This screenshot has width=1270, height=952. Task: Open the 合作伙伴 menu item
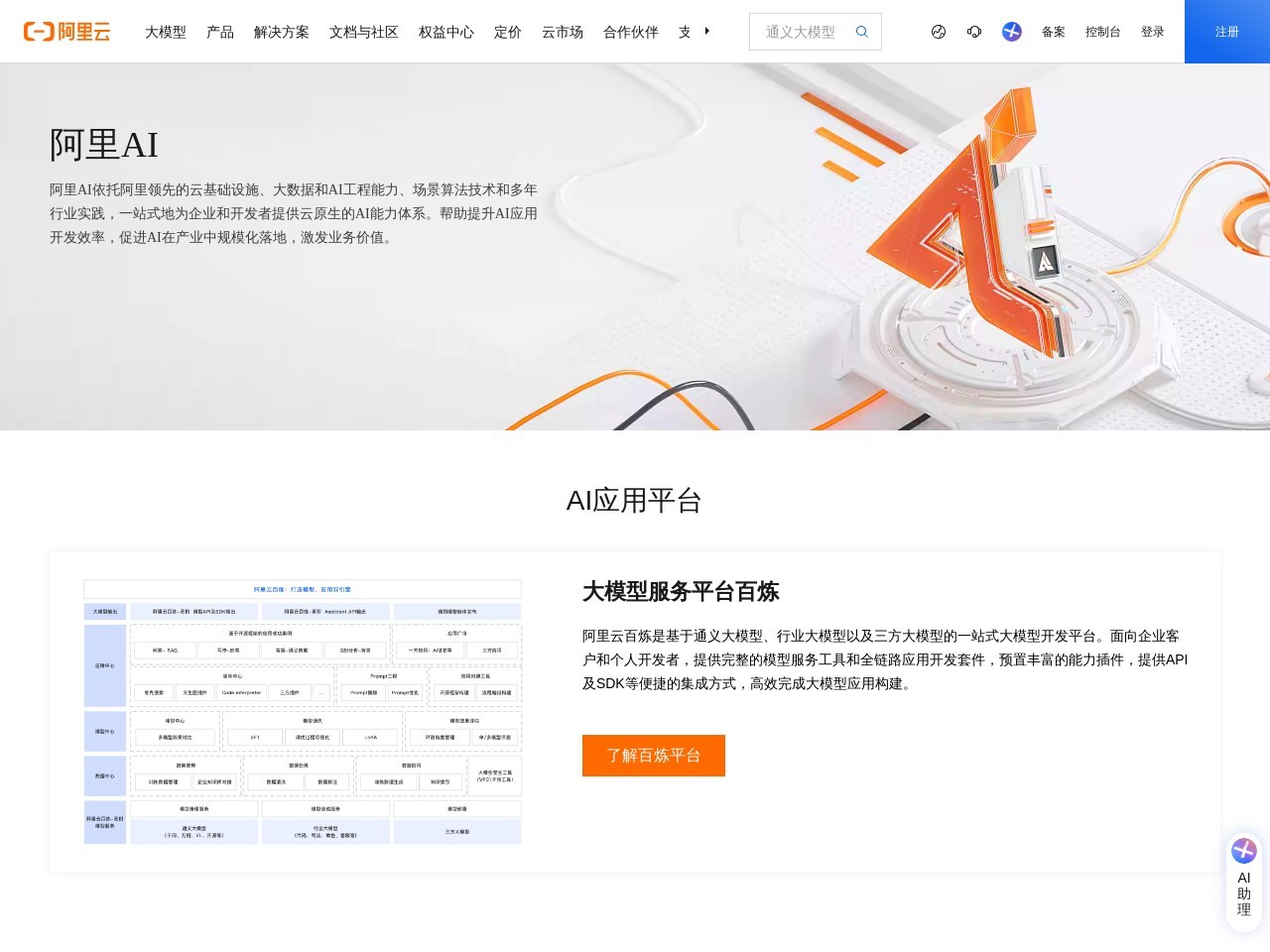(630, 31)
